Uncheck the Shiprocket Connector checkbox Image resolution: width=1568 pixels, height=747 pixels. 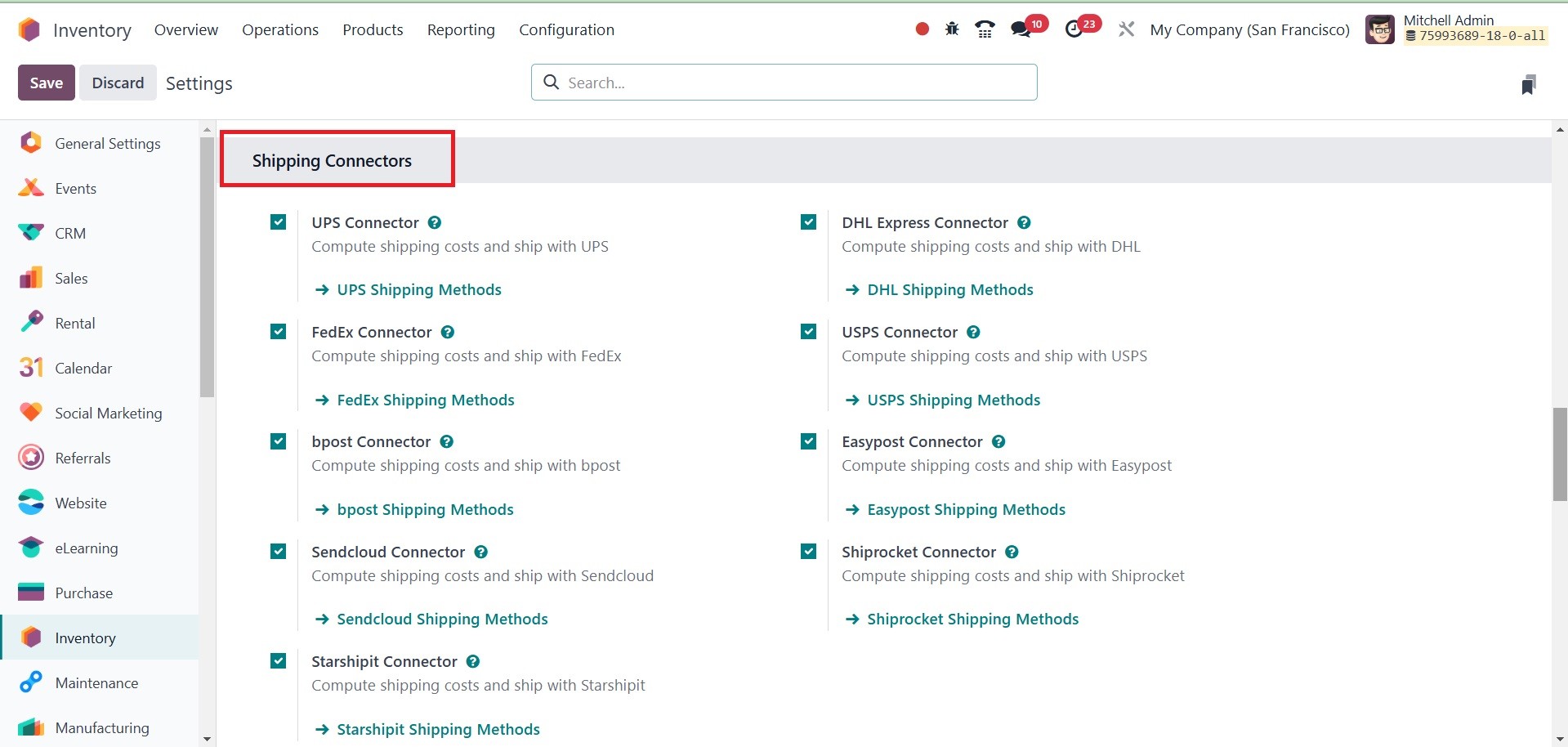pos(809,552)
